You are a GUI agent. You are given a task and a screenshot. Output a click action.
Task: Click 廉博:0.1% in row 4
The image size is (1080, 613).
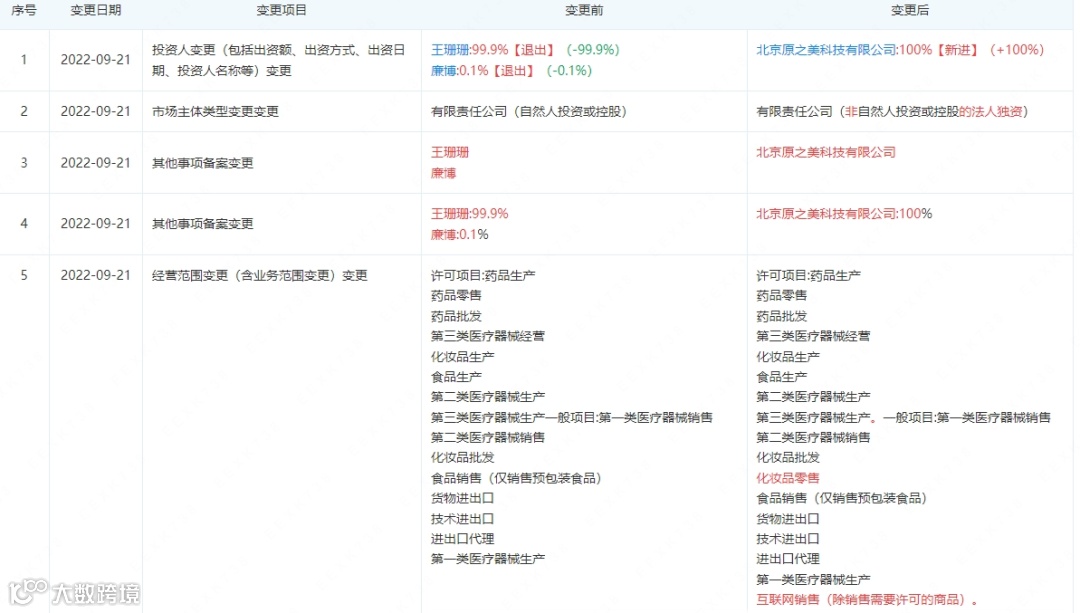coord(459,234)
